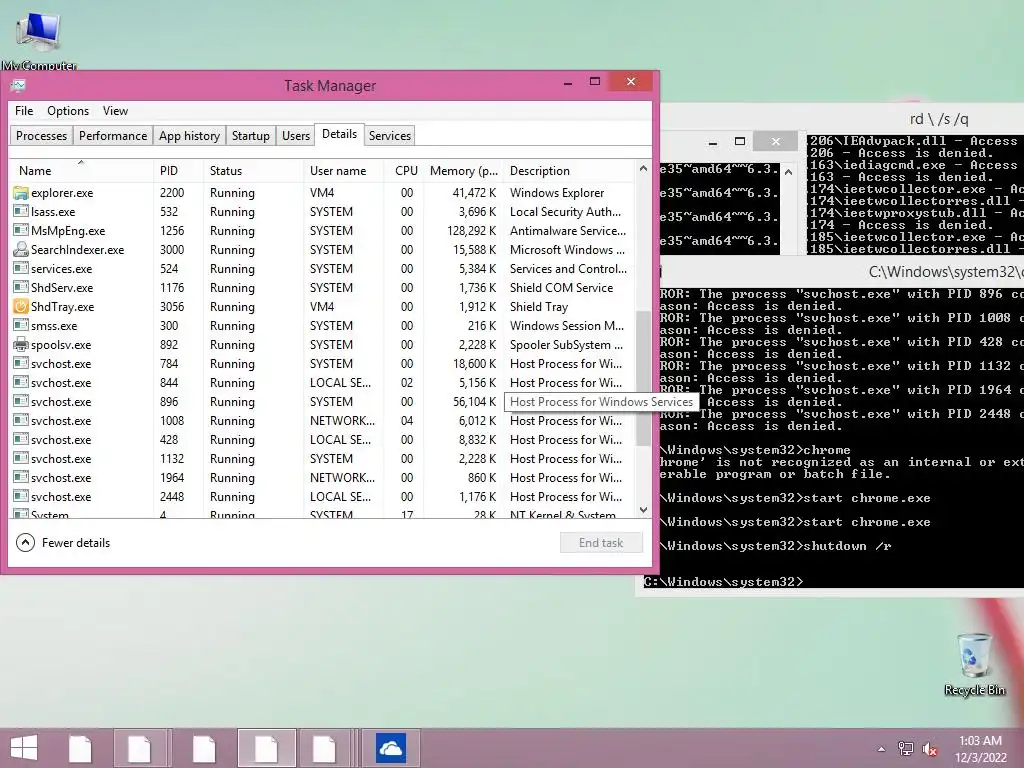Click the MsMpEng.exe process icon

(x=21, y=231)
